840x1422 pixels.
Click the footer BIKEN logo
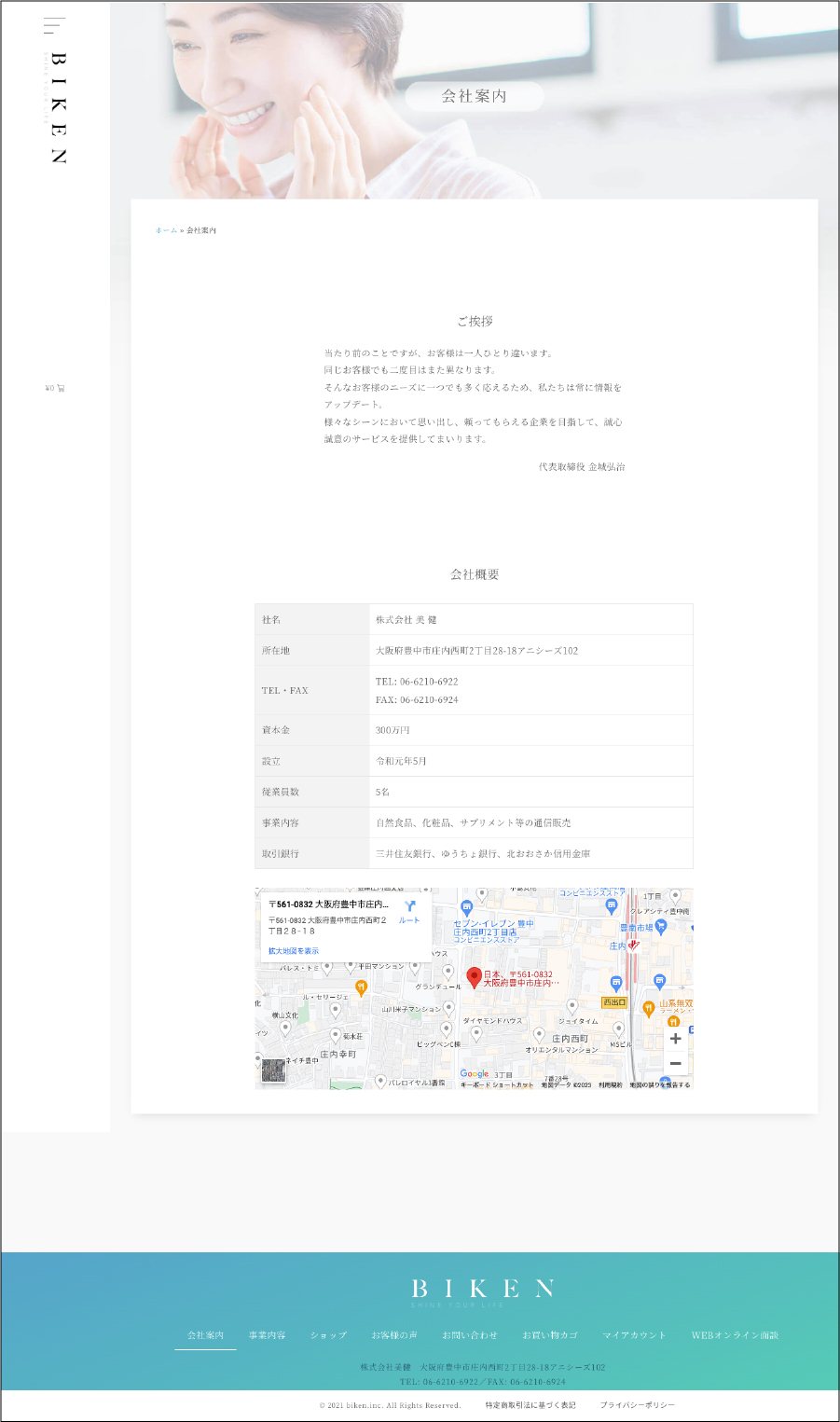click(483, 1291)
